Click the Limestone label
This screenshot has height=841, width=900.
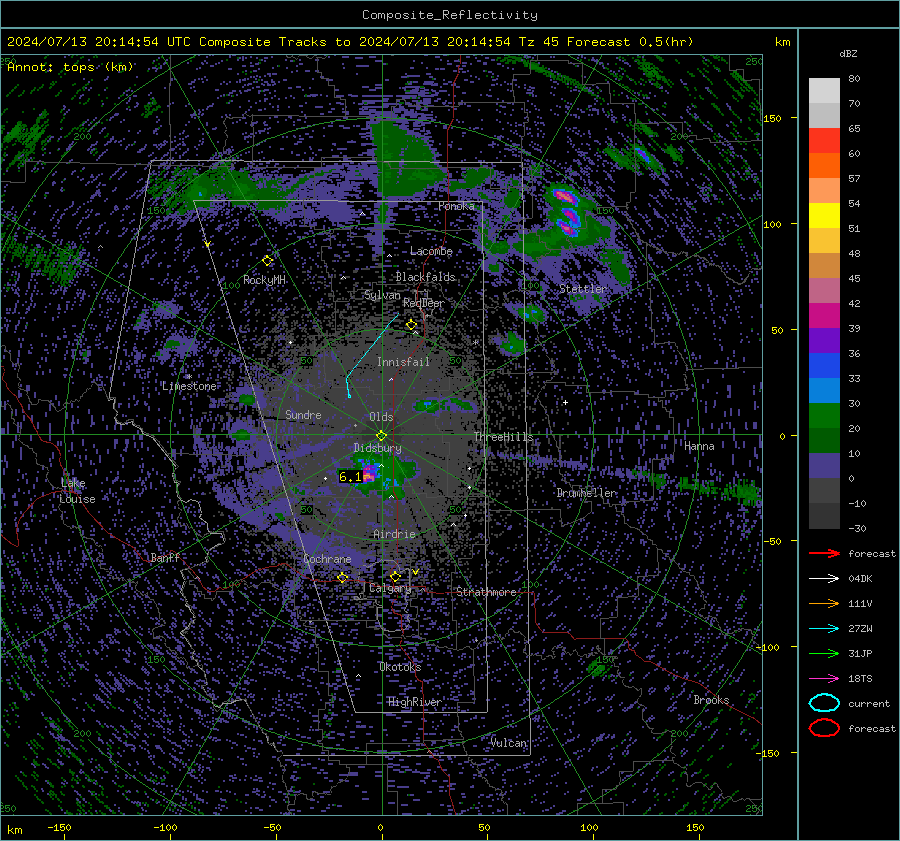(x=189, y=386)
